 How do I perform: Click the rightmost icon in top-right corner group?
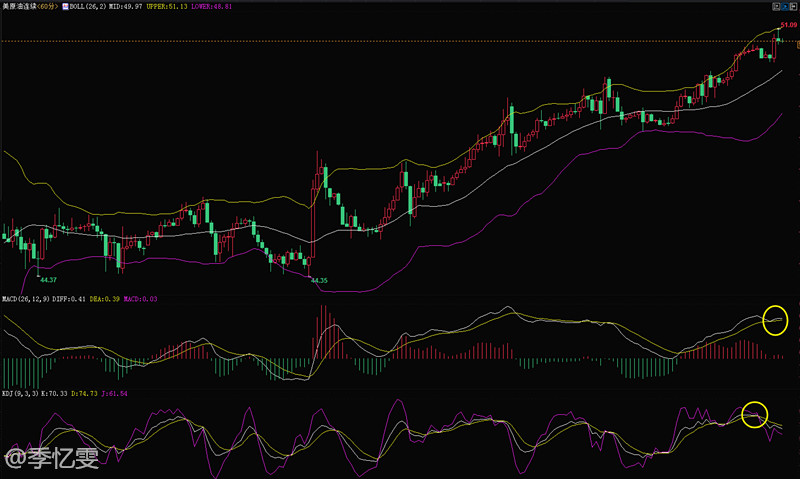tap(794, 5)
